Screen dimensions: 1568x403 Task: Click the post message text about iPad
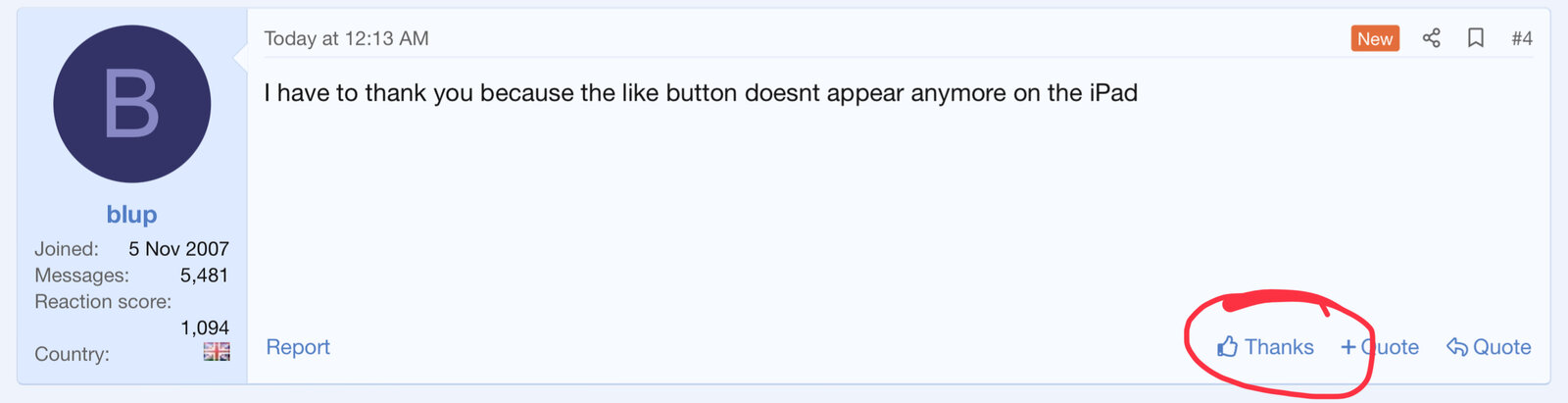coord(700,93)
